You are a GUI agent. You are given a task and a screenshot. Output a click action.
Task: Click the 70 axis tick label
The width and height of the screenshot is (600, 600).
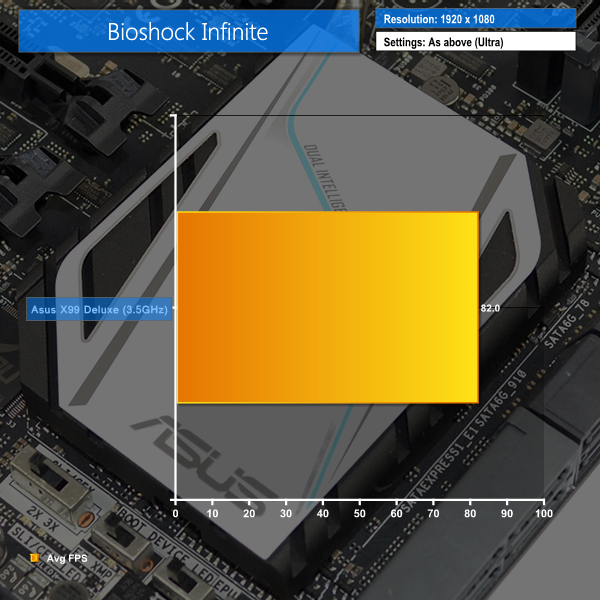click(433, 514)
